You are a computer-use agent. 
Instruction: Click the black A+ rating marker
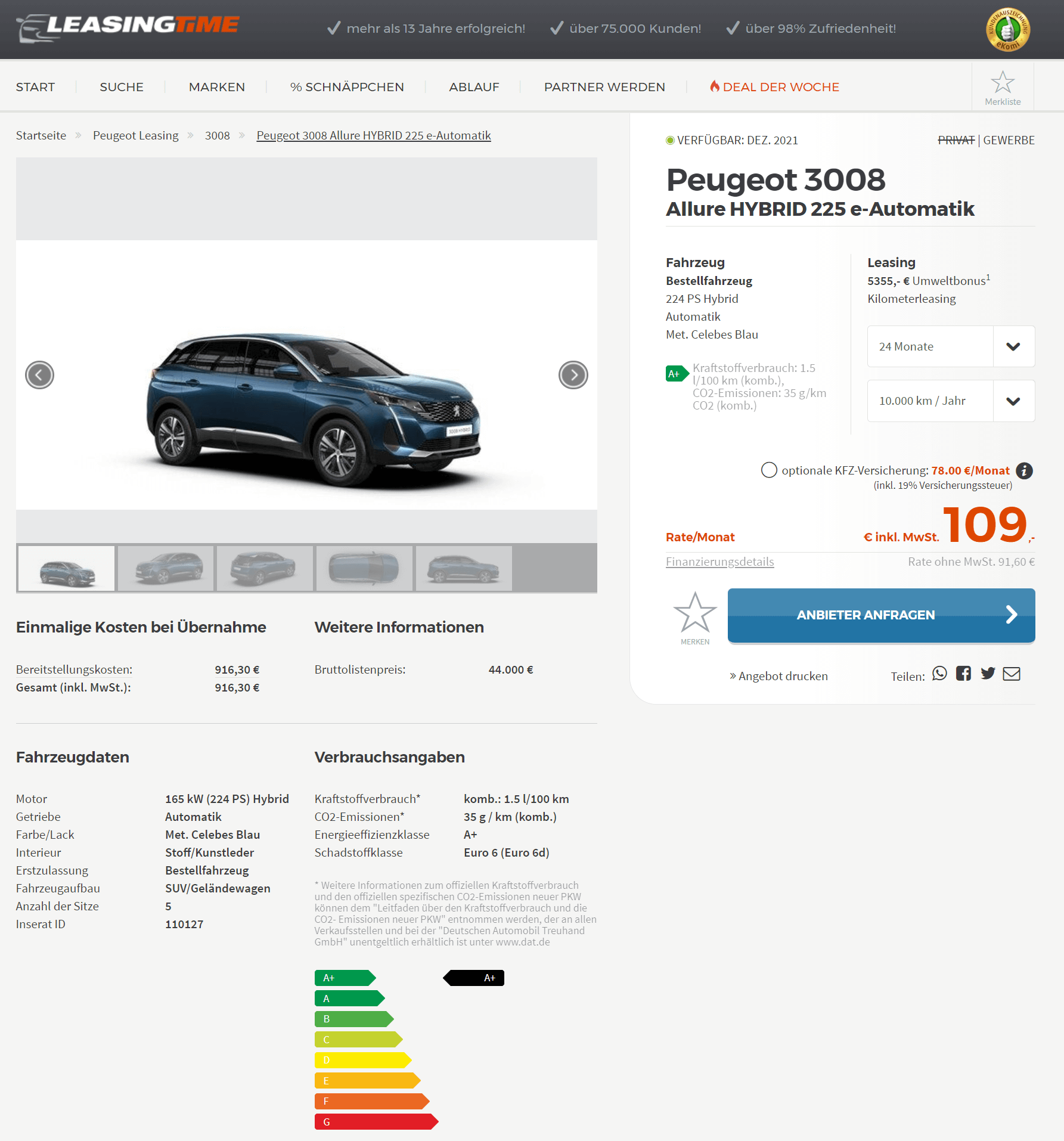(474, 978)
